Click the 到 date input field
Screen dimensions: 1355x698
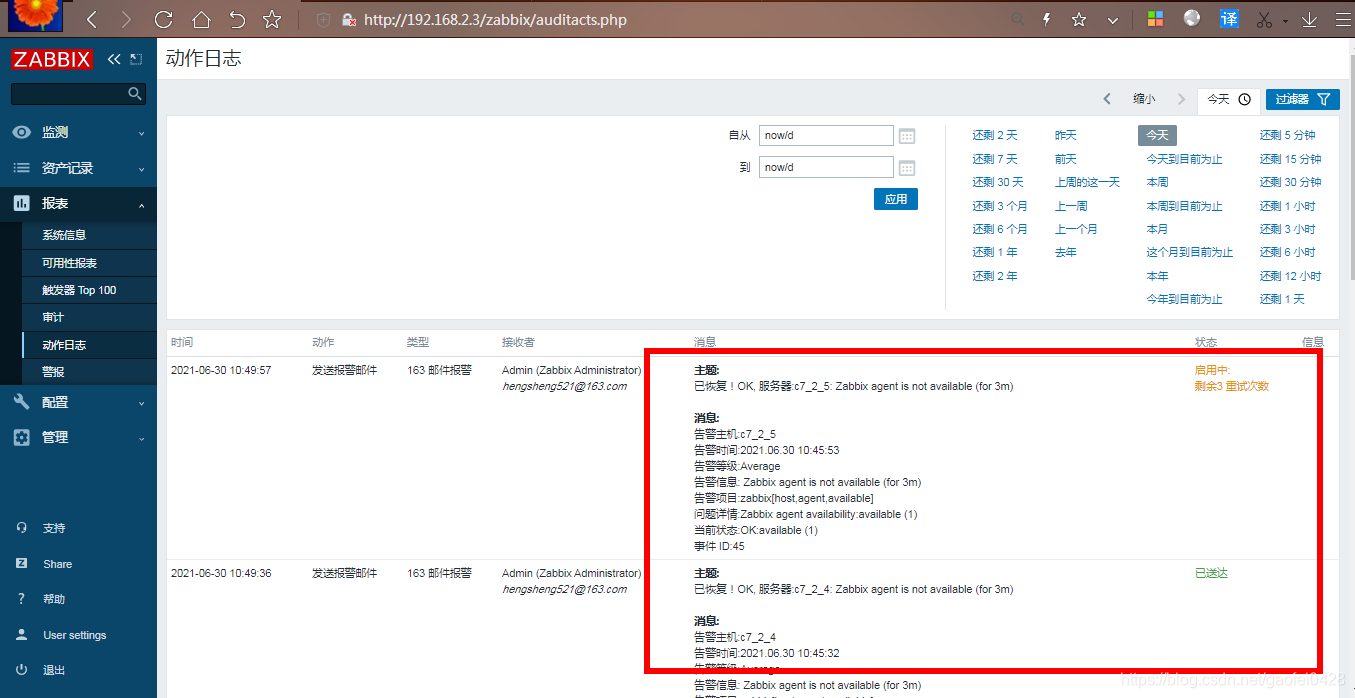826,167
